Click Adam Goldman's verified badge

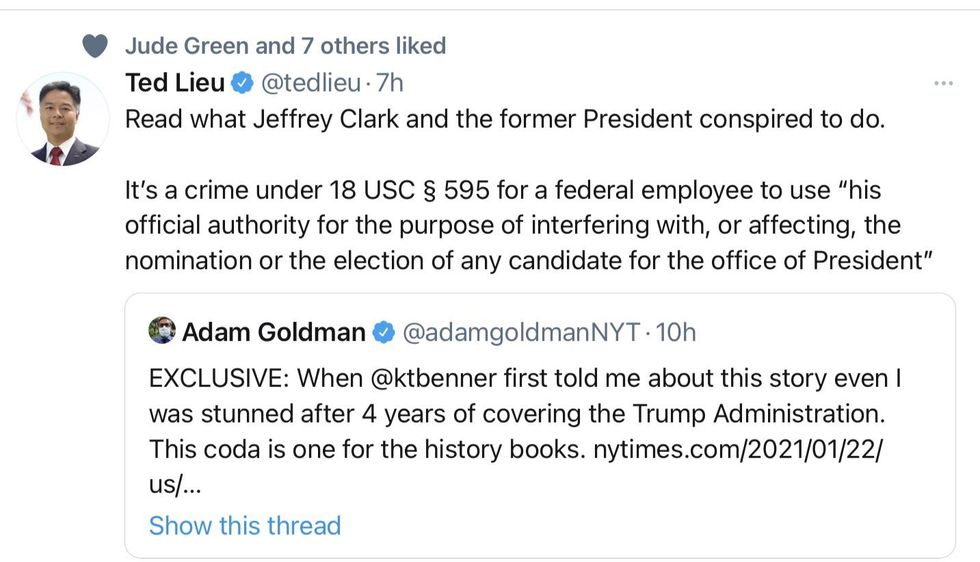(x=383, y=332)
